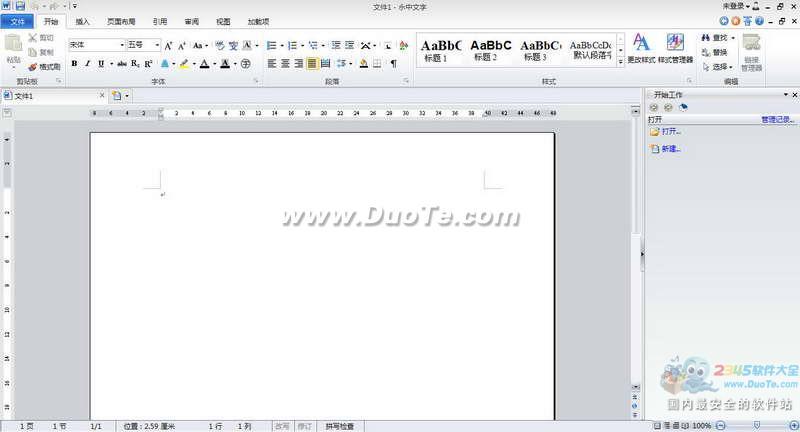
Task: Open the font name dropdown (宋体)
Action: [x=122, y=45]
